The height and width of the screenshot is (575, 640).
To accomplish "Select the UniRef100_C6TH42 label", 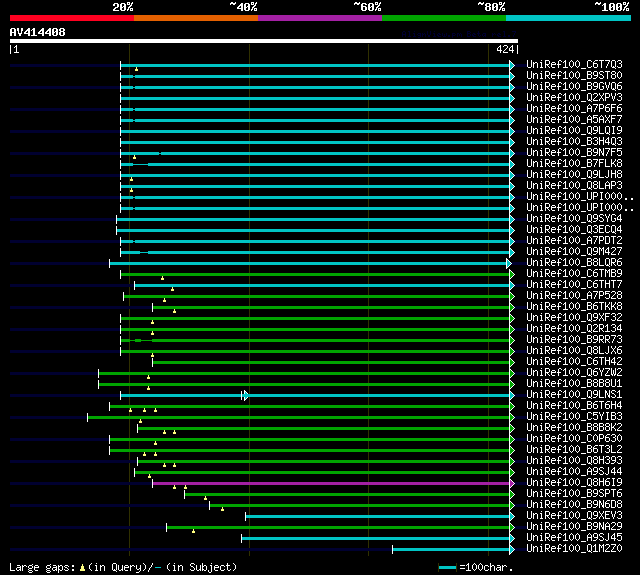I will click(x=574, y=362).
